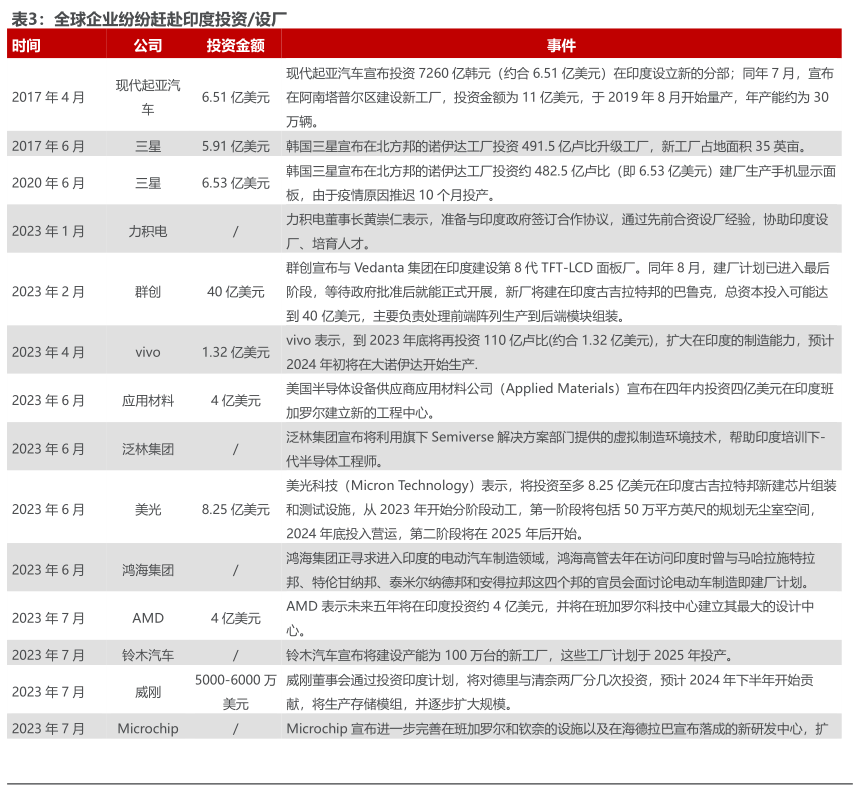Click the "投资金额" column header

[x=235, y=45]
